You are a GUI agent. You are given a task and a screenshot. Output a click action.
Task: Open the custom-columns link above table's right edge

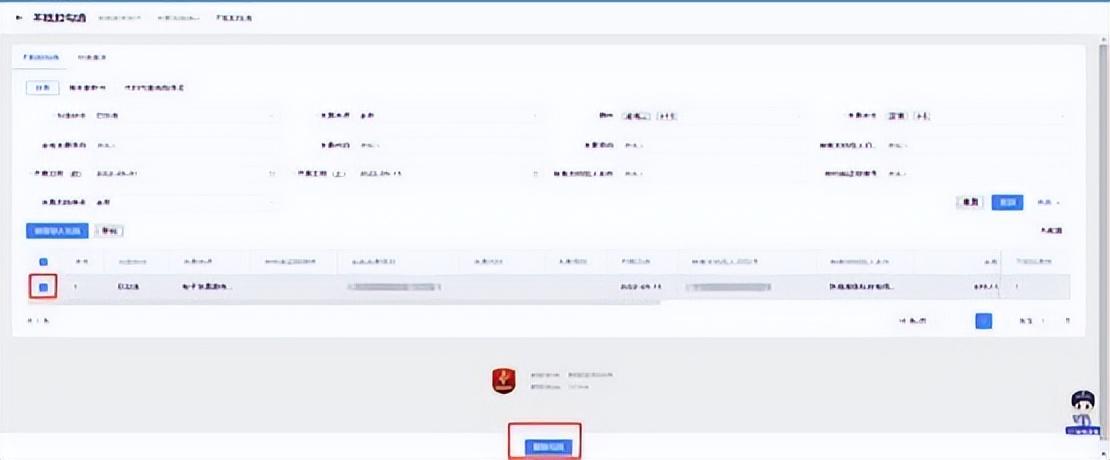1051,231
